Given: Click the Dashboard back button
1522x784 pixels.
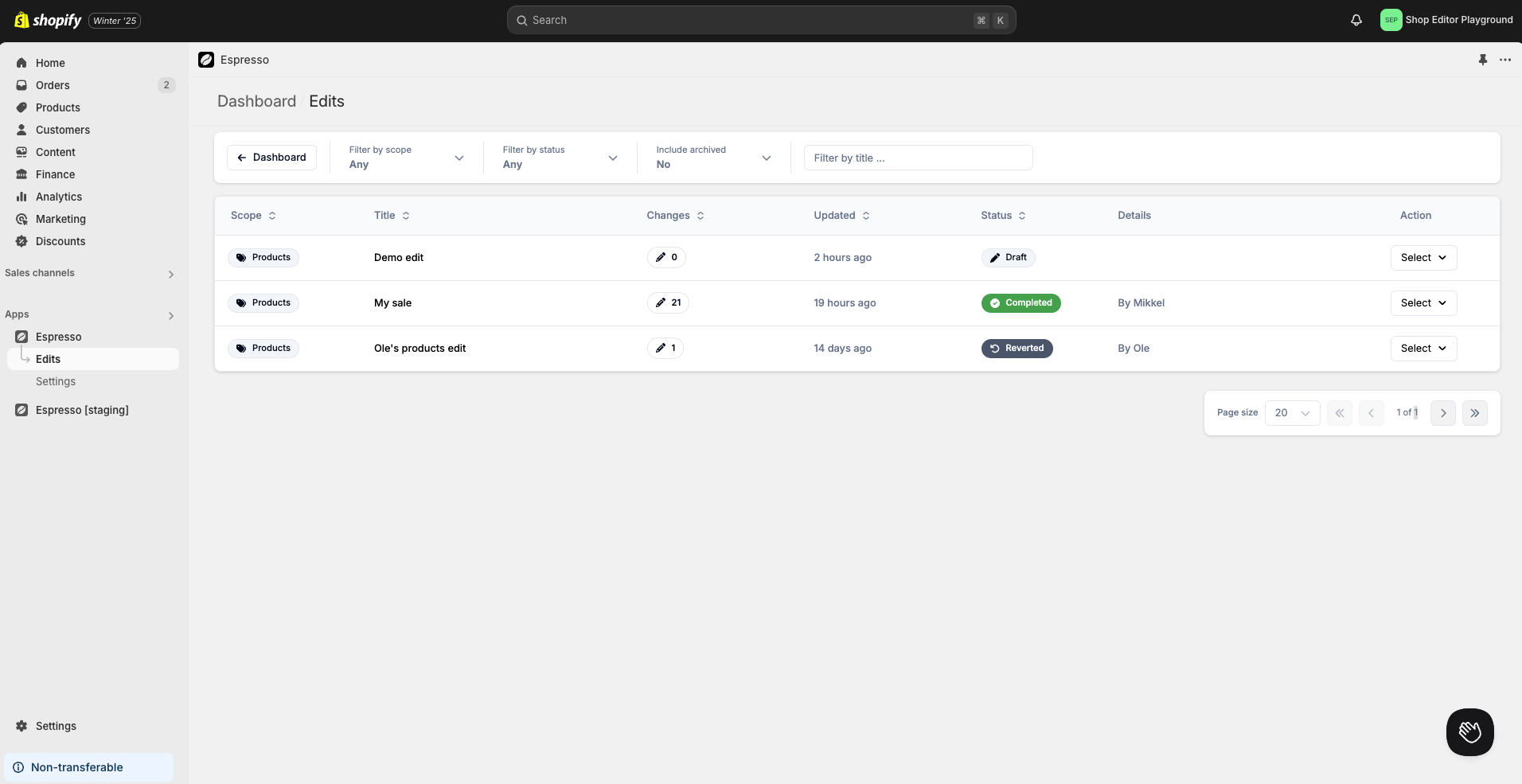Looking at the screenshot, I should click(271, 158).
